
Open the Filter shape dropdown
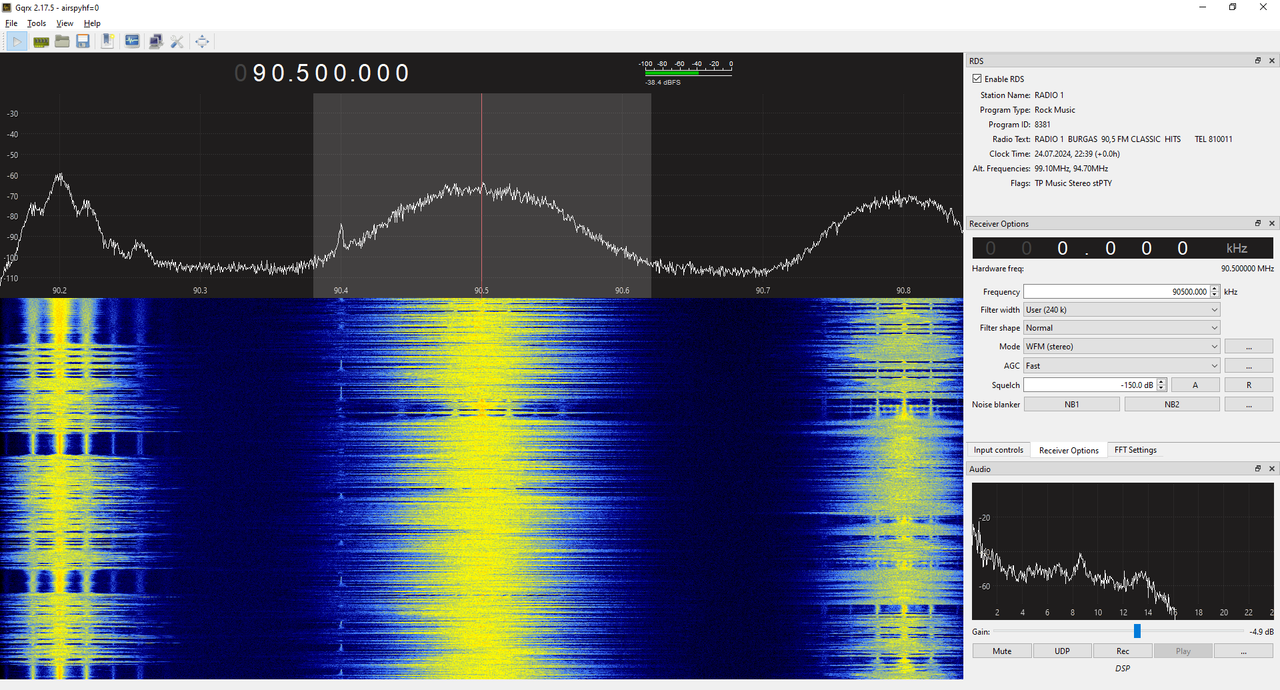[1121, 328]
